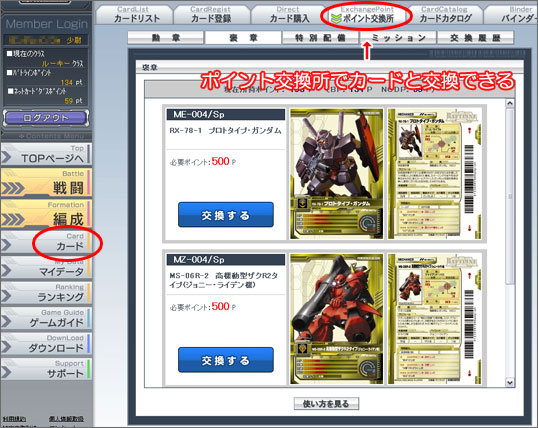Select the ミッション sub-tab
Image resolution: width=538 pixels, height=428 pixels.
click(398, 38)
